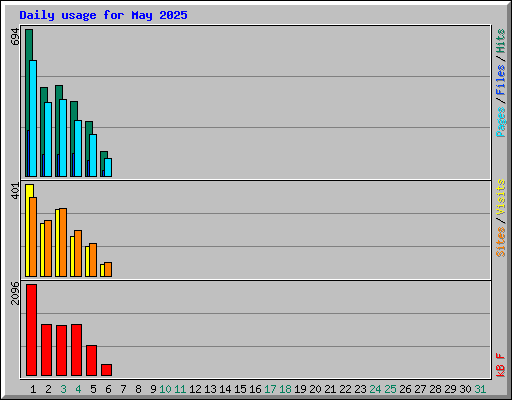Click day label 7 on the axis
Image resolution: width=512 pixels, height=400 pixels.
123,389
